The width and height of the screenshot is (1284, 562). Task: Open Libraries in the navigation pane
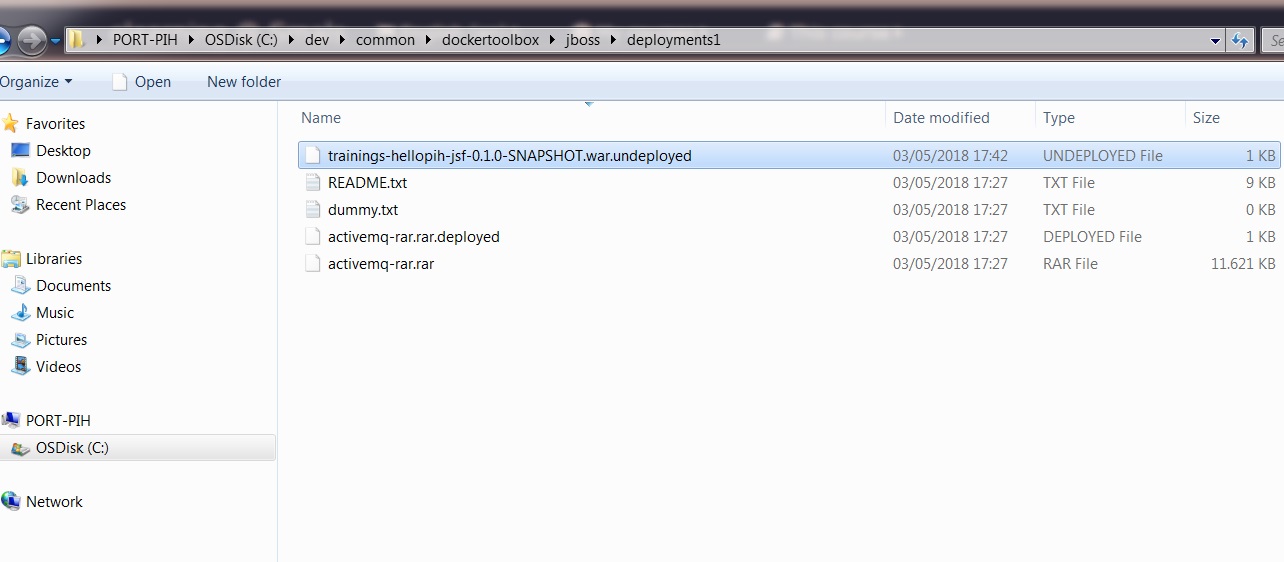point(54,259)
